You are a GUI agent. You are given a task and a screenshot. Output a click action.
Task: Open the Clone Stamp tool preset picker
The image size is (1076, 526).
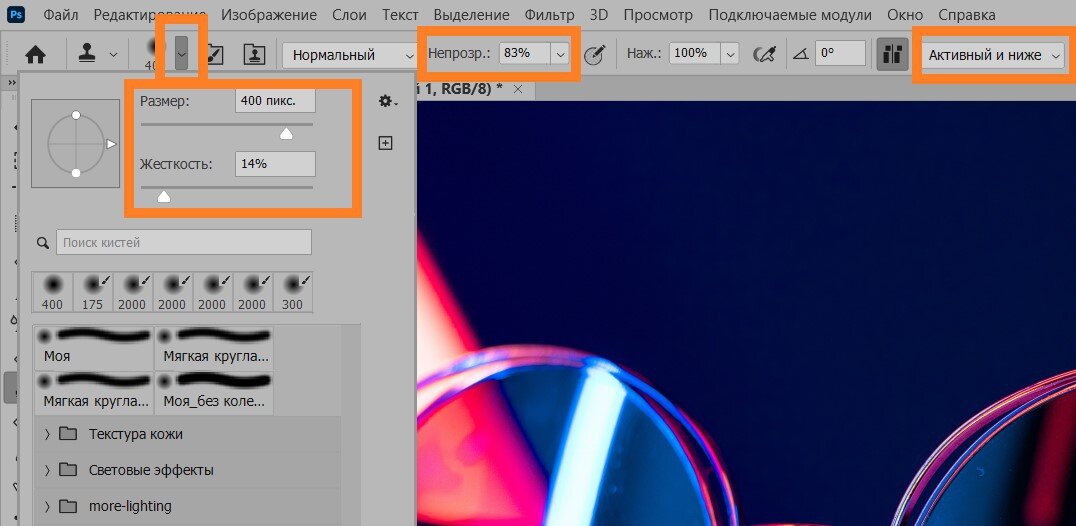113,55
